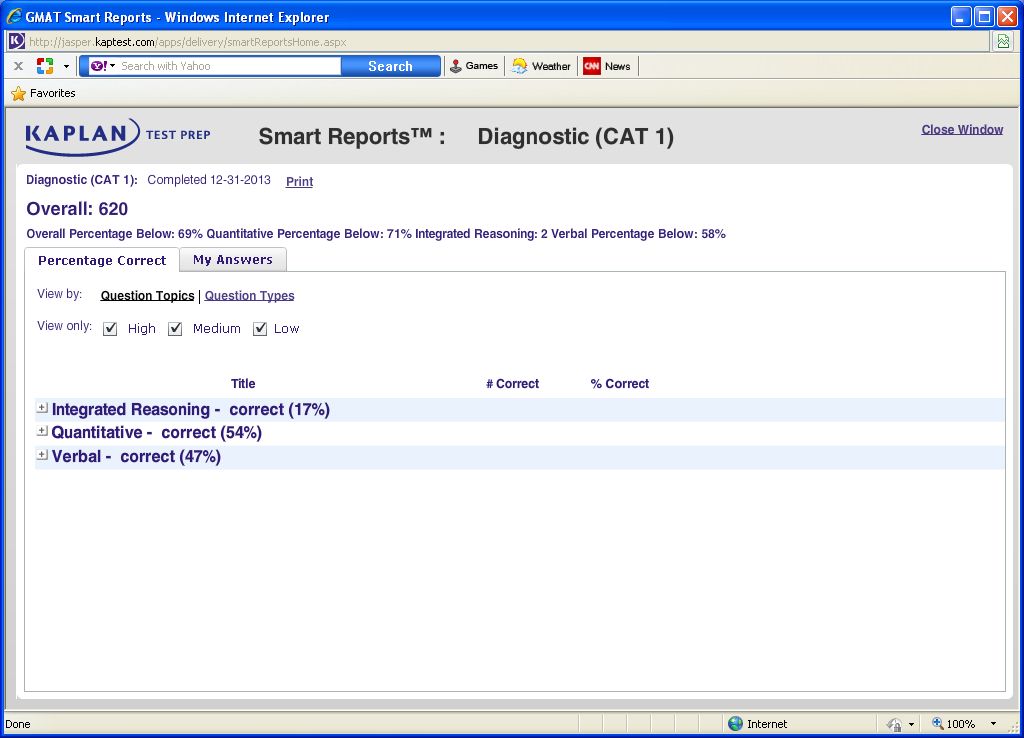Viewport: 1024px width, 738px height.
Task: Open the Yahoo search provider dropdown
Action: (x=103, y=66)
